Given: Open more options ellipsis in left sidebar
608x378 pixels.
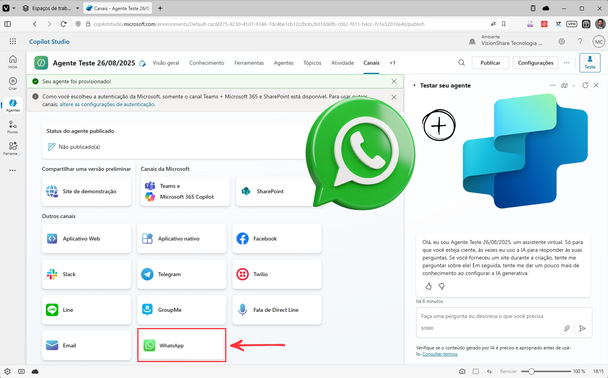Looking at the screenshot, I should tap(13, 170).
